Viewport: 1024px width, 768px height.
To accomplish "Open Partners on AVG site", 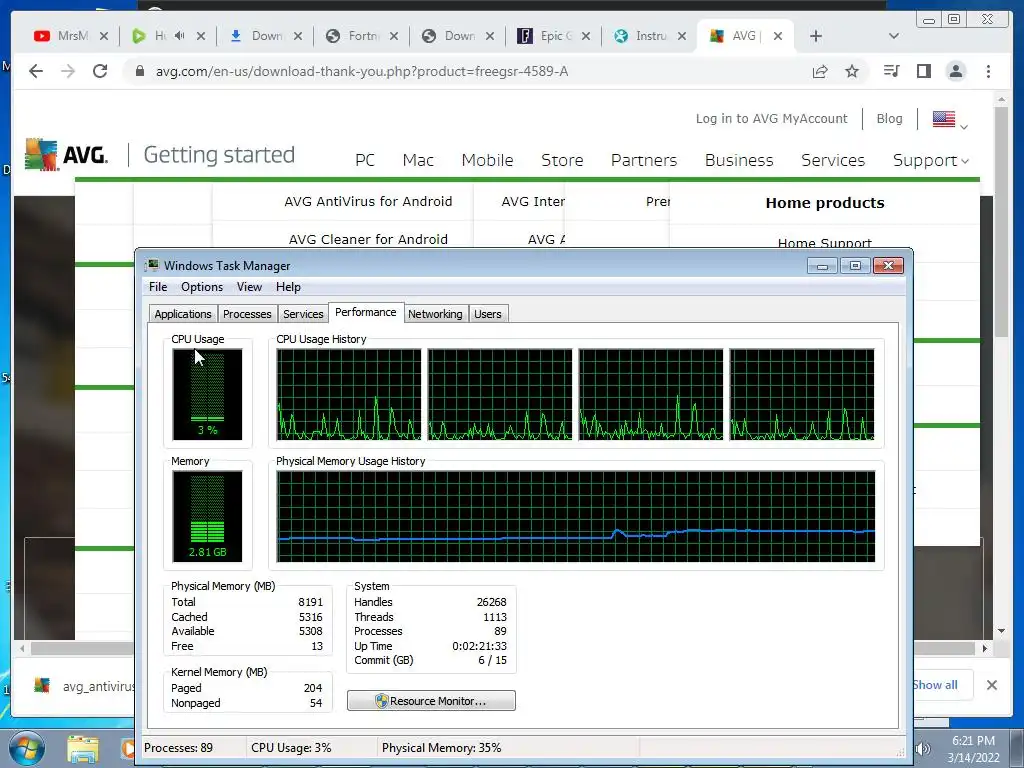I will click(x=644, y=161).
